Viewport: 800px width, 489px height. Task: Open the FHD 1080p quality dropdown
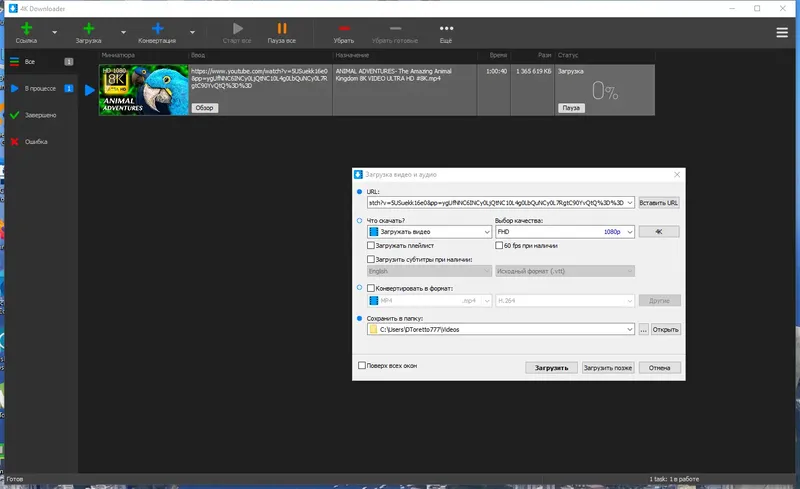(x=565, y=232)
